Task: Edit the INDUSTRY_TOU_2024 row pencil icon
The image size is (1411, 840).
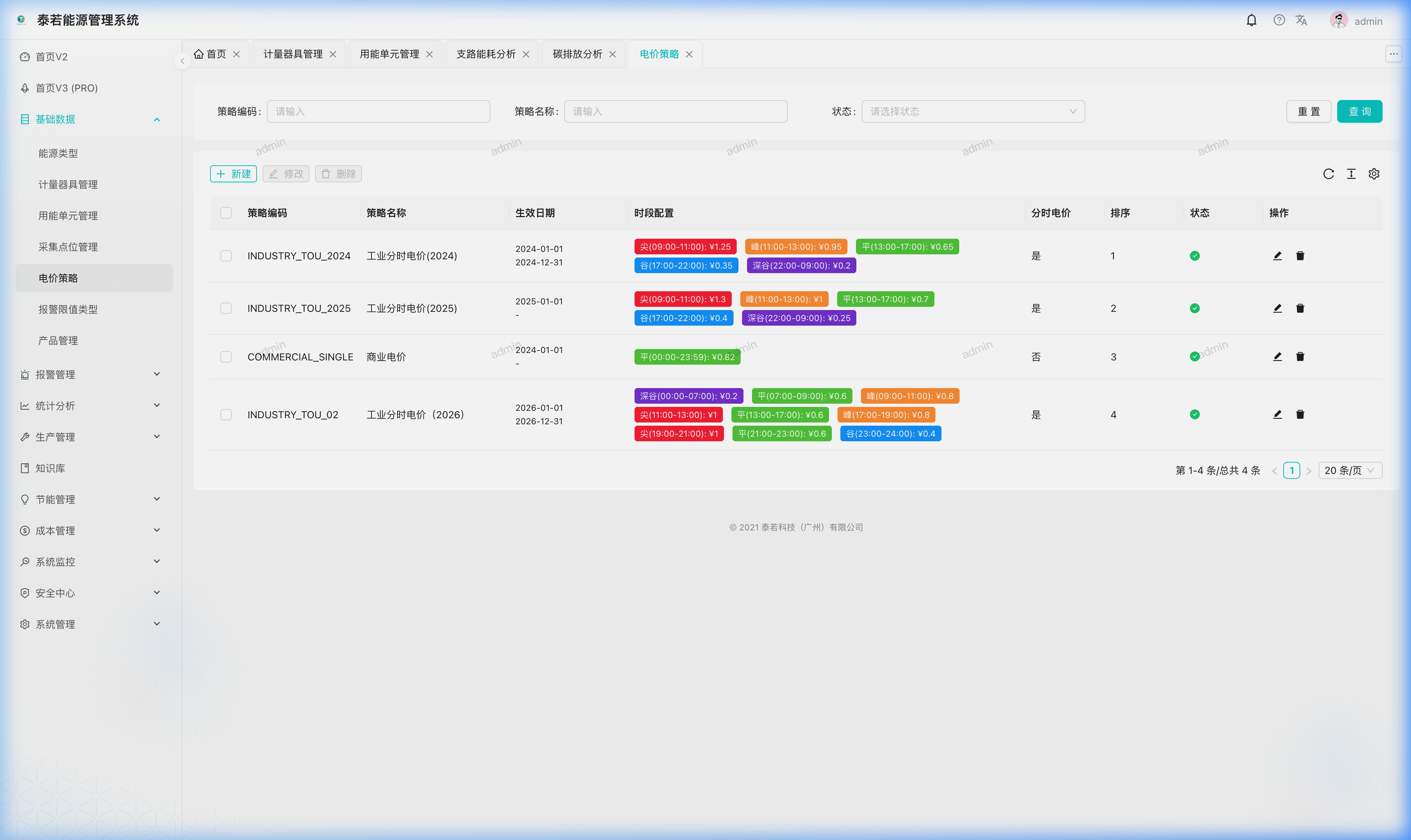Action: (1277, 256)
